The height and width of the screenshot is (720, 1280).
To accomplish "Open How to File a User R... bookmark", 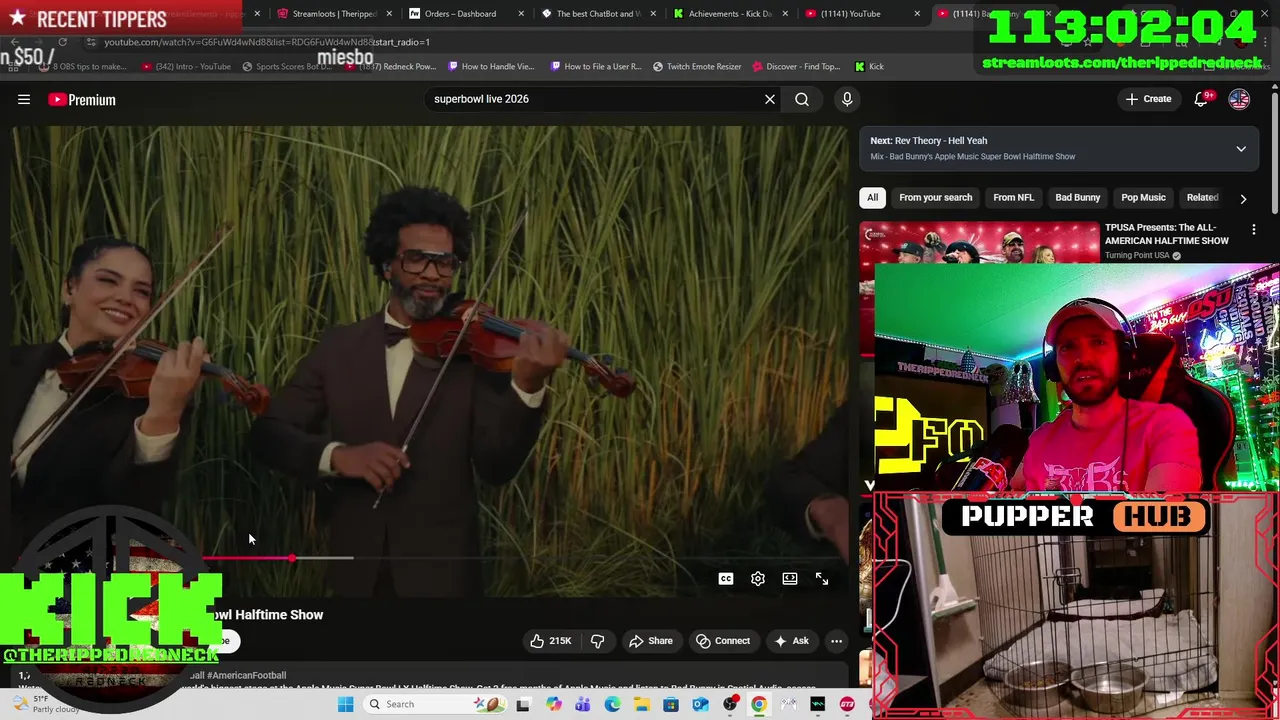I will 596,67.
